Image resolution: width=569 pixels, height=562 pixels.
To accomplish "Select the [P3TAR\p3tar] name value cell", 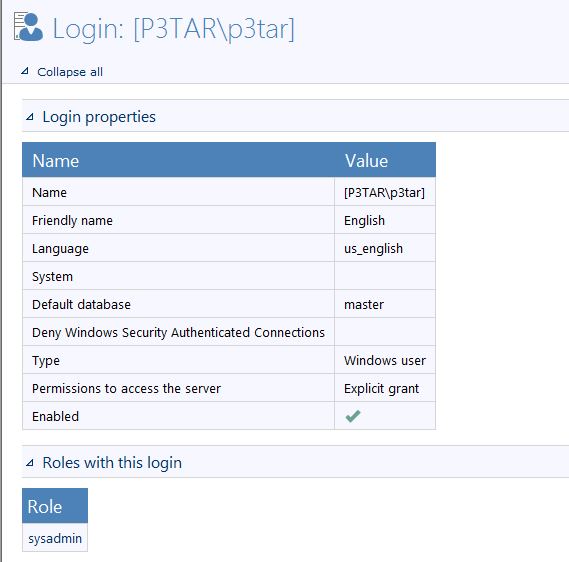I will pyautogui.click(x=385, y=192).
